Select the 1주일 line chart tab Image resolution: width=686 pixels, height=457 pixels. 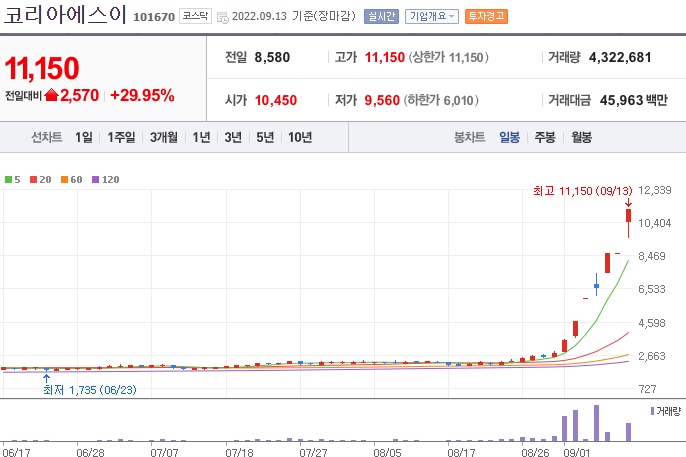[121, 137]
